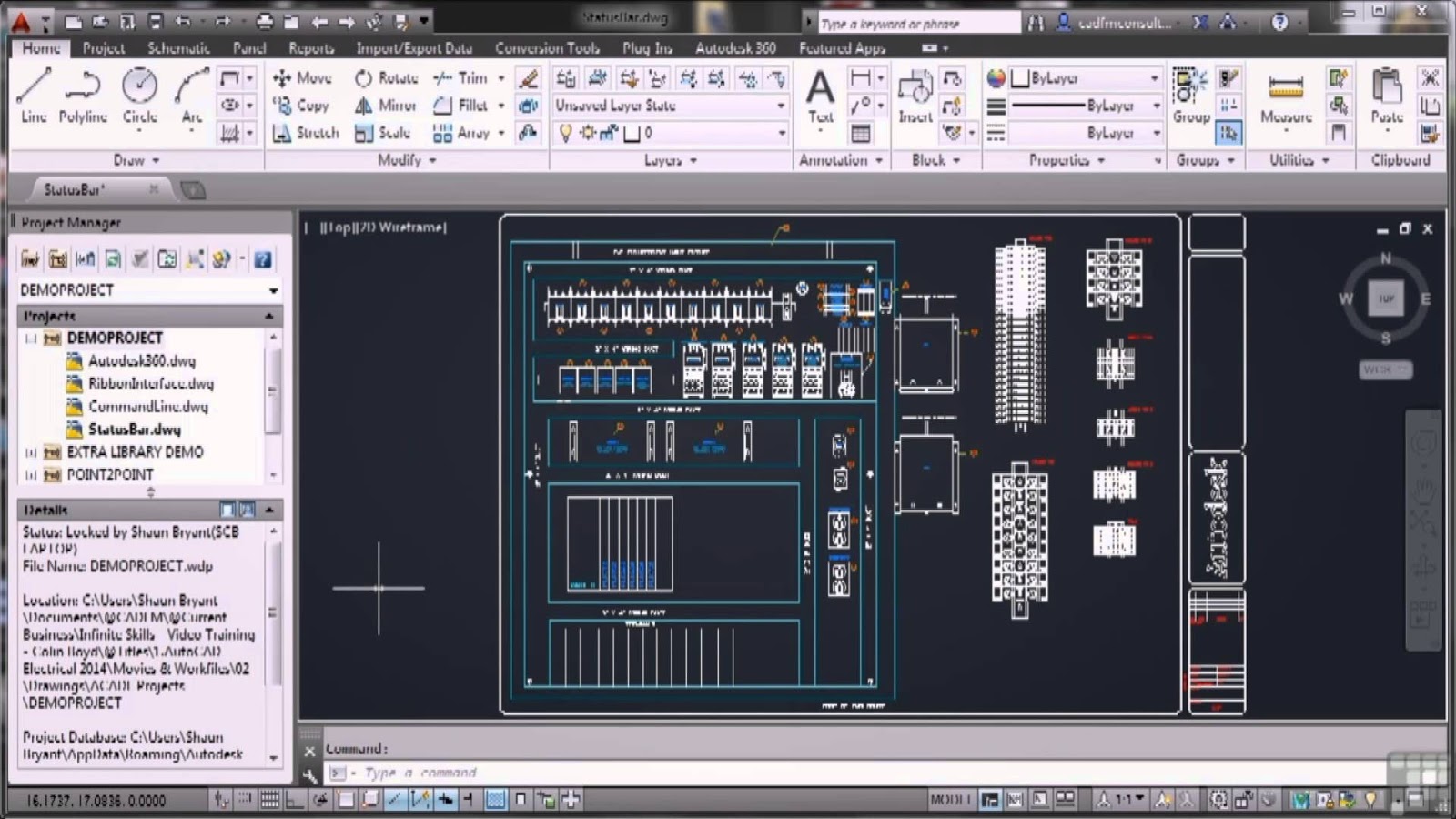The image size is (1456, 819).
Task: Expand the EXTRA LIBRARY DEMO project
Action: (x=32, y=452)
